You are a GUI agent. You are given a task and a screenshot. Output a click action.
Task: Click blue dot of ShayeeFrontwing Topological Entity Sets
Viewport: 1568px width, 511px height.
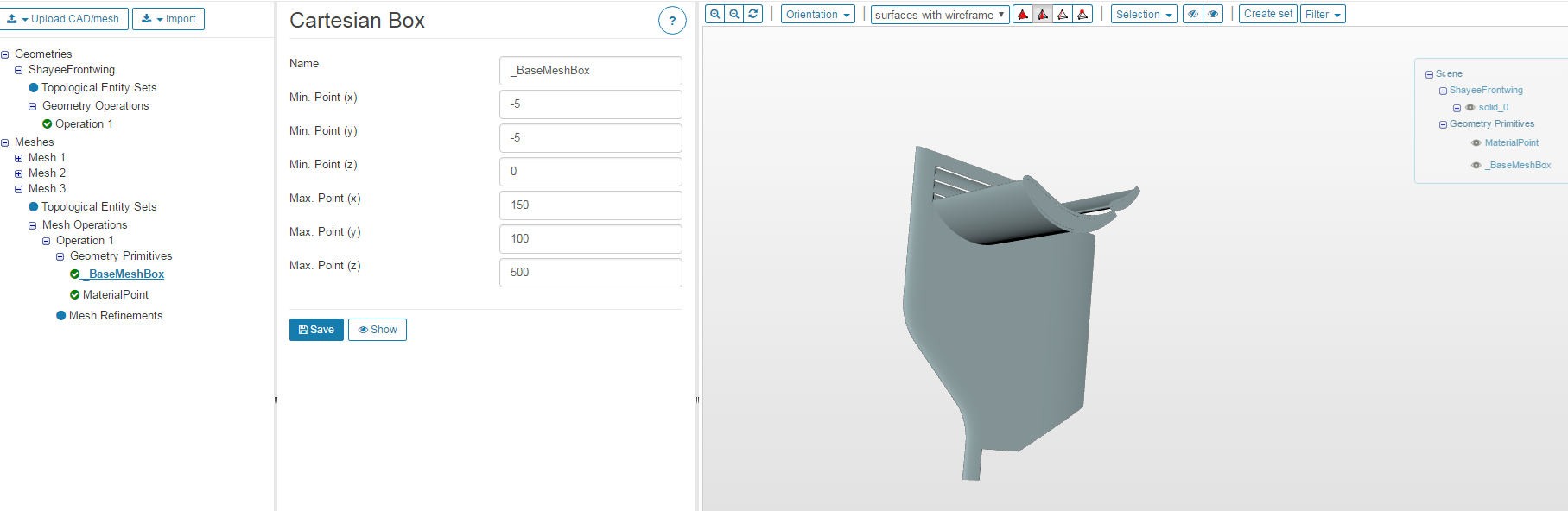(x=33, y=87)
